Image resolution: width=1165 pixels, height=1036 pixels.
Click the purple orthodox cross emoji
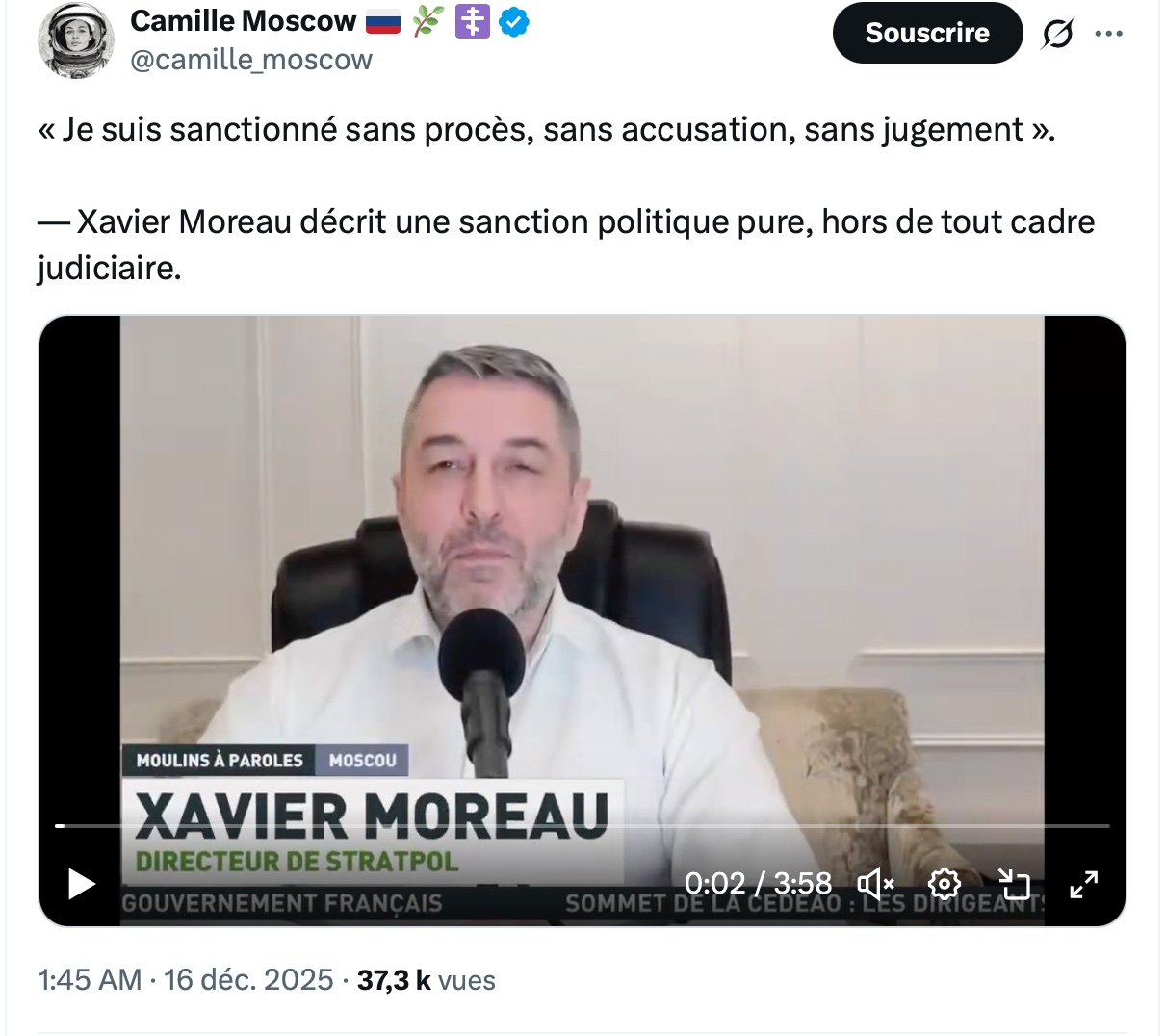click(x=472, y=22)
